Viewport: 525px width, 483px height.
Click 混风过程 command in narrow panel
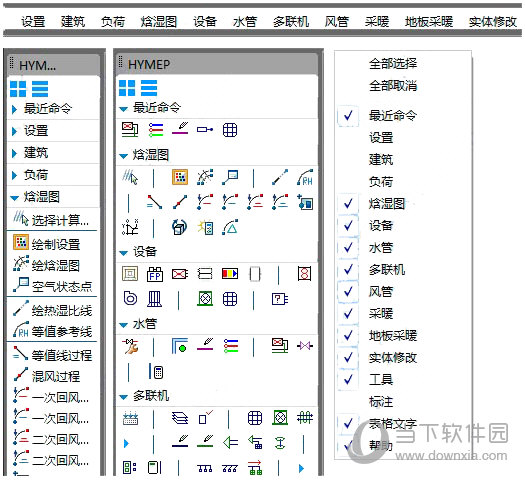(48, 376)
